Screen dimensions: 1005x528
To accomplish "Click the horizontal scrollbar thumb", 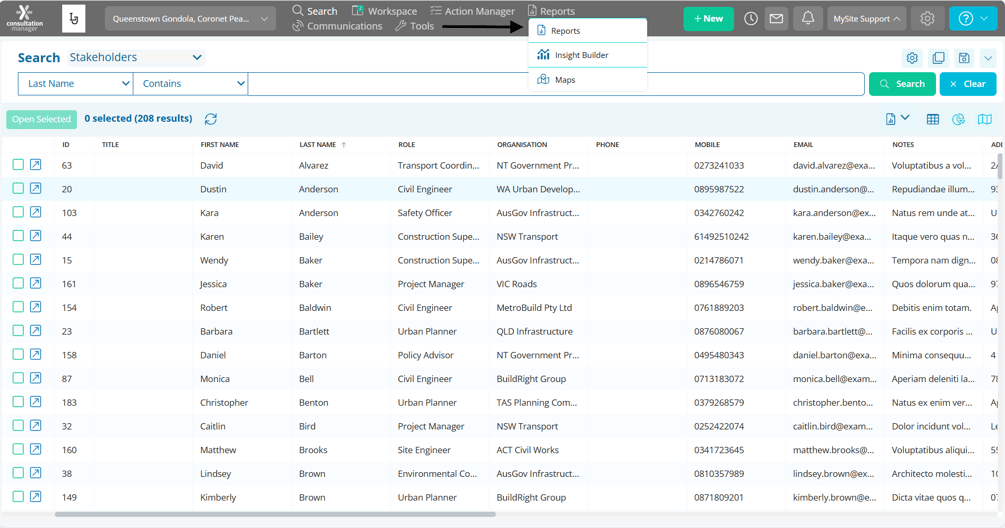I will (275, 514).
